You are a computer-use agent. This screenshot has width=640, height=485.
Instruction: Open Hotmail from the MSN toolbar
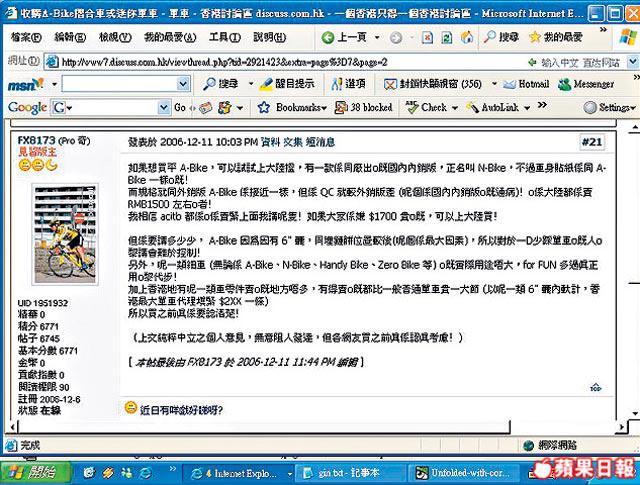point(526,84)
